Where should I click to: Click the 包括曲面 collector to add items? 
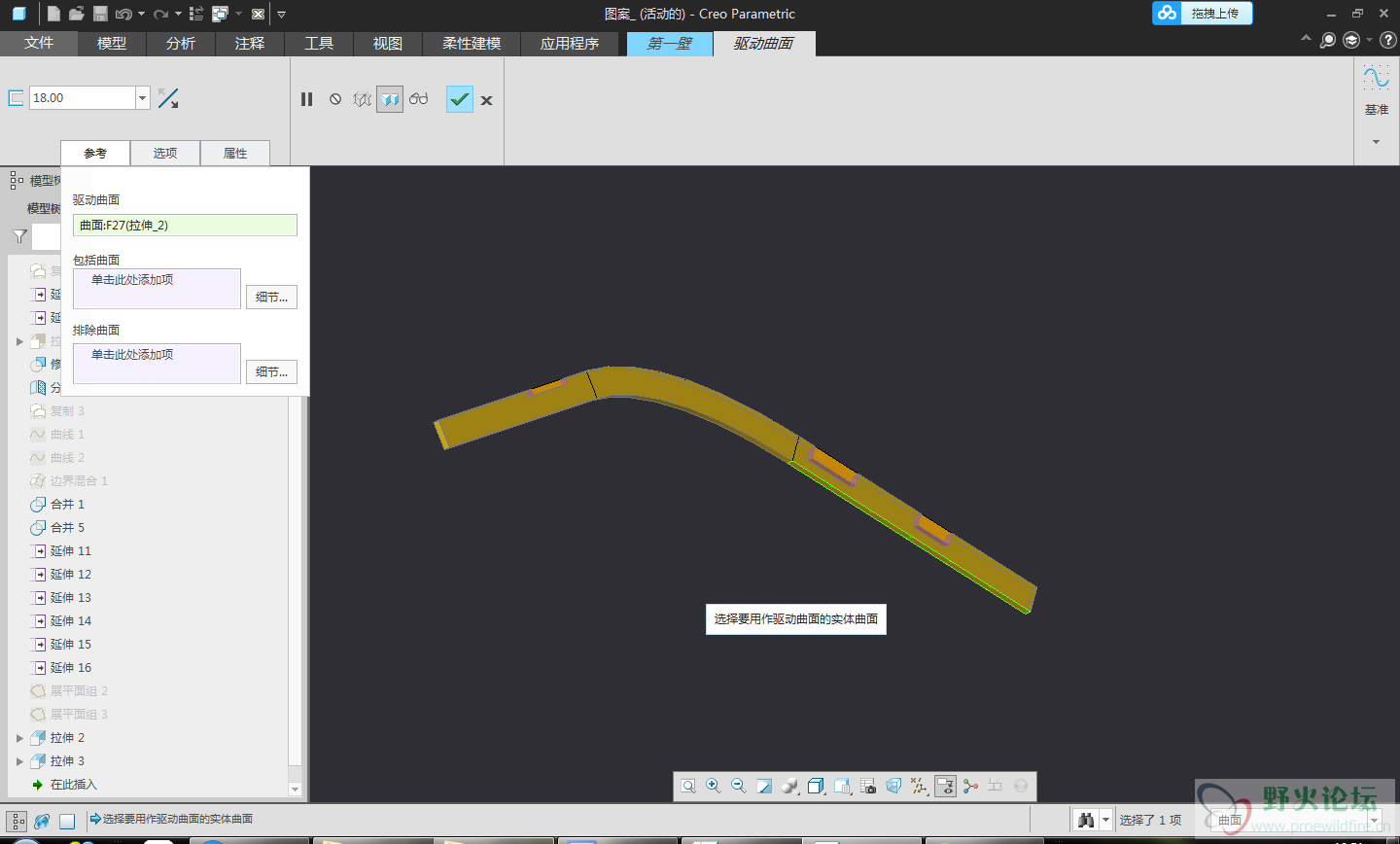click(157, 289)
